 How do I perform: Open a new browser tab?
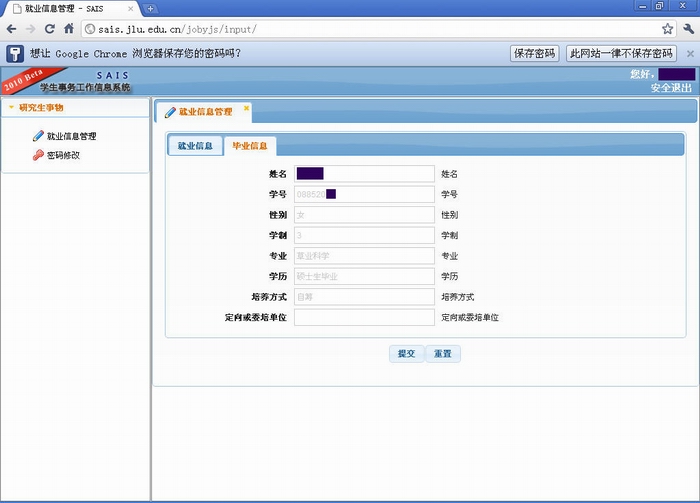coord(150,8)
